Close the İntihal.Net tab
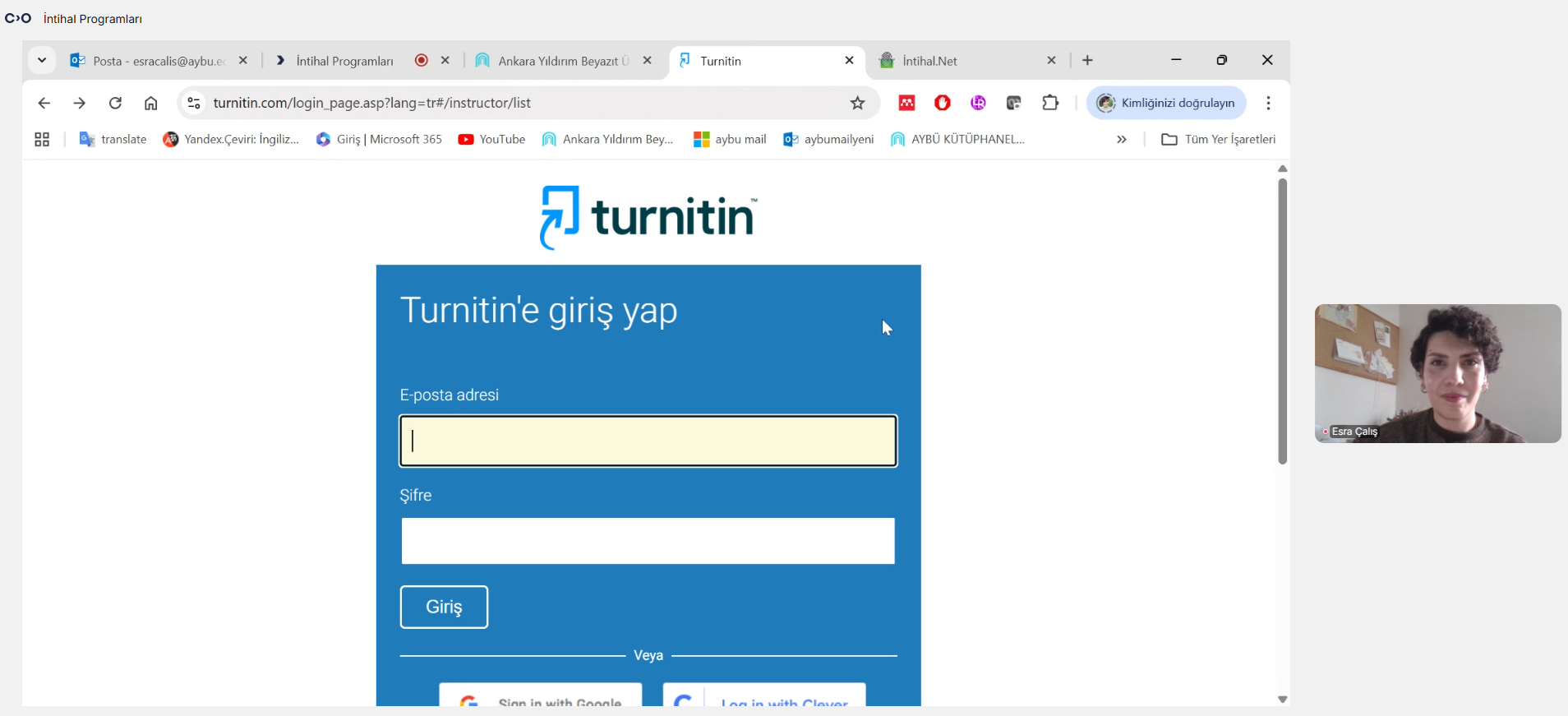This screenshot has height=716, width=1568. coord(1052,60)
